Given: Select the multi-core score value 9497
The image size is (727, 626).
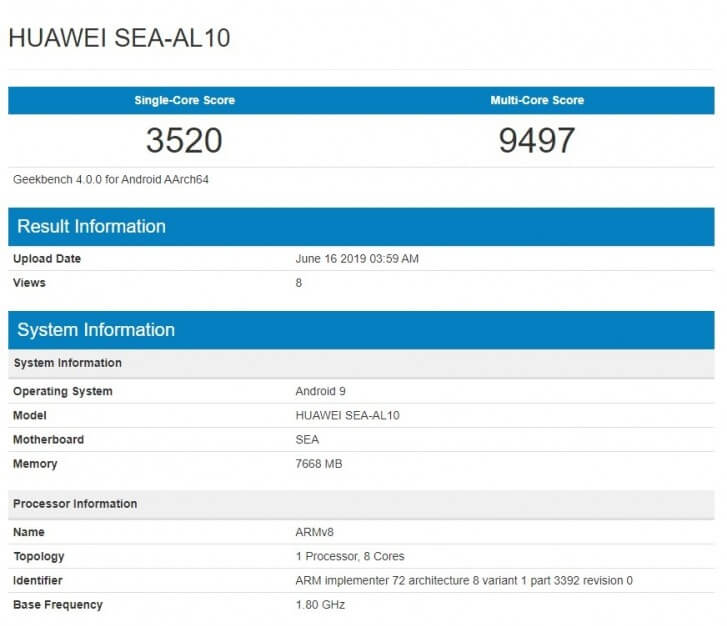Looking at the screenshot, I should pos(537,140).
